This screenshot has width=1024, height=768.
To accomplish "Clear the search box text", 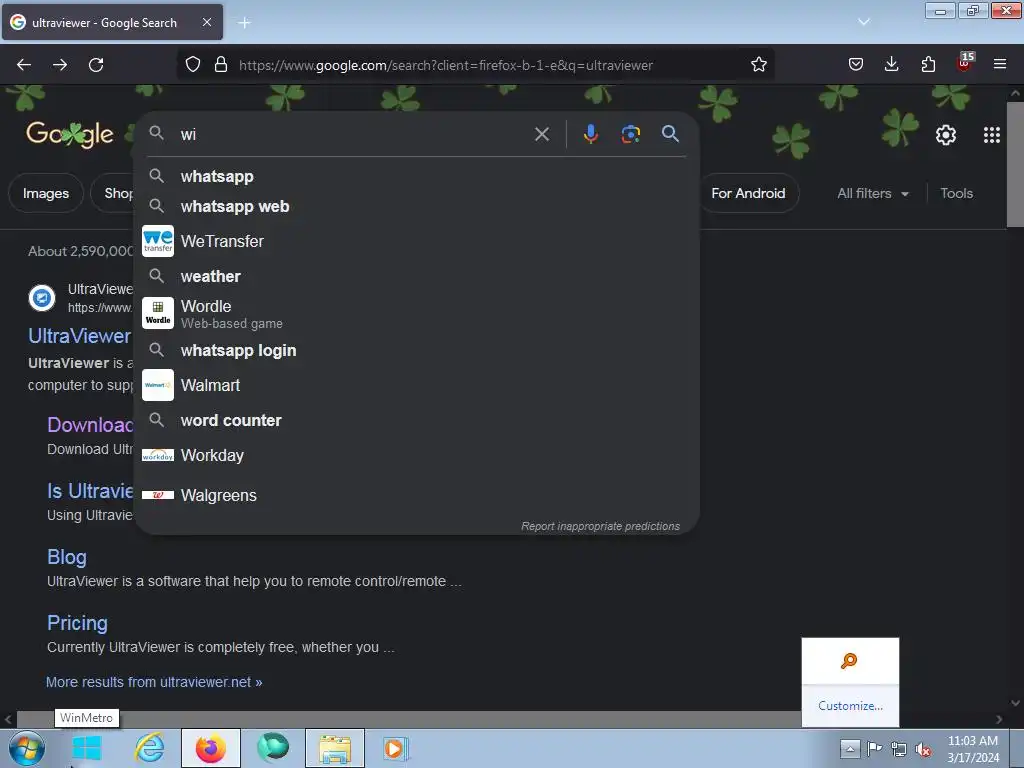I will point(541,135).
